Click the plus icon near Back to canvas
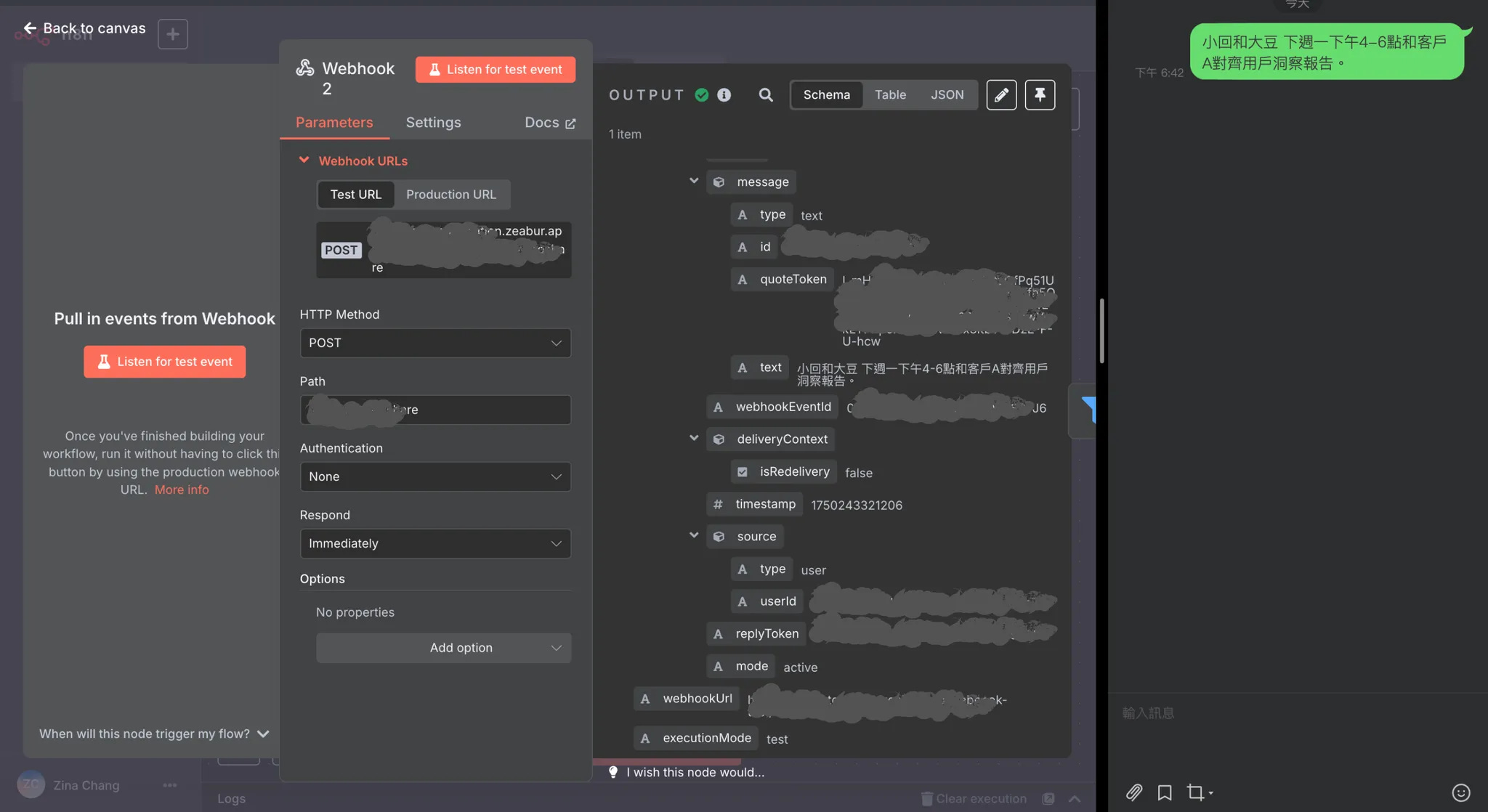 coord(172,34)
